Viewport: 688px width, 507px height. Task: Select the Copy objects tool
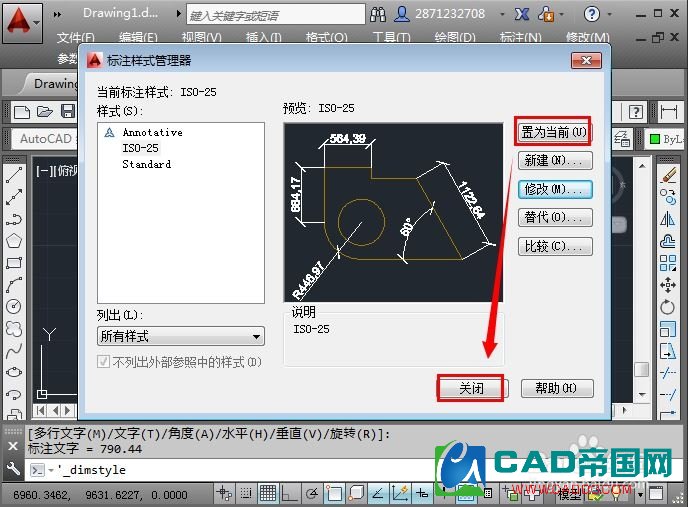[668, 197]
